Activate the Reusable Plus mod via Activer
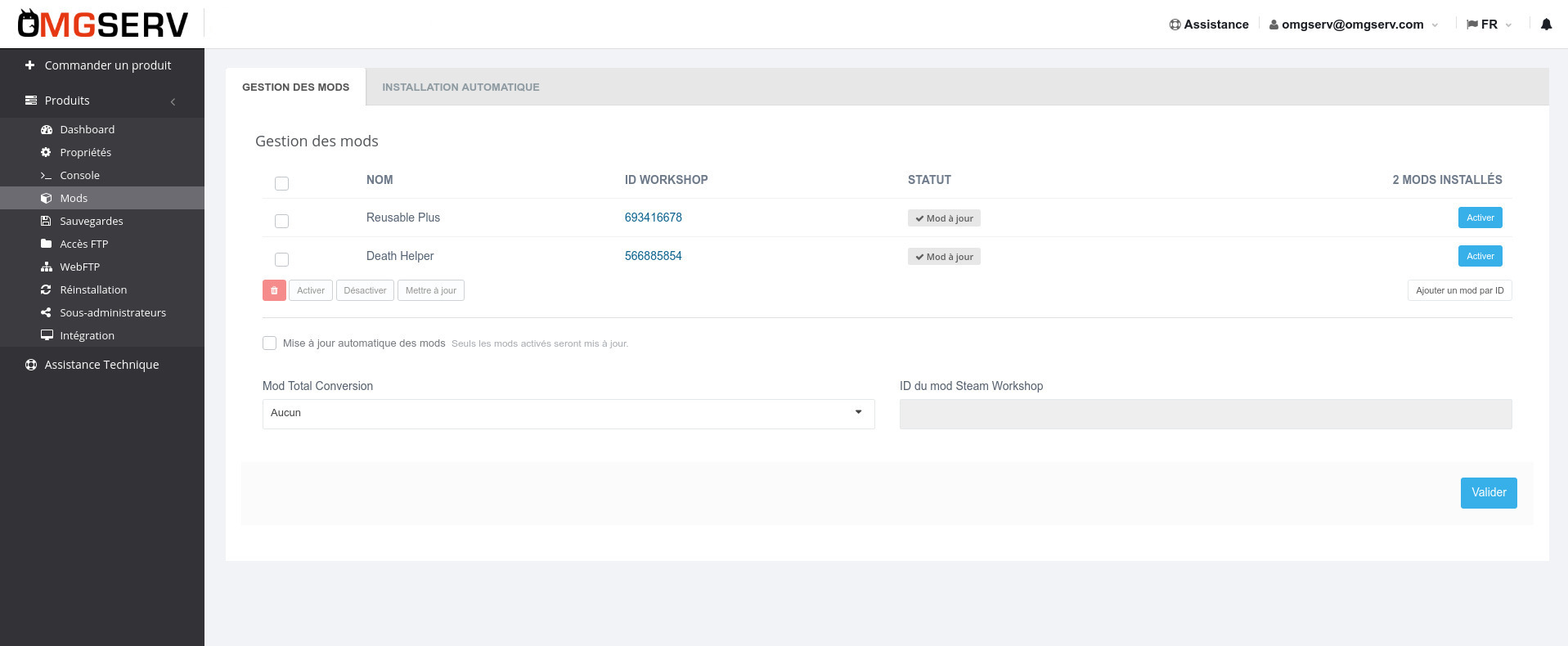This screenshot has height=646, width=1568. [1480, 218]
